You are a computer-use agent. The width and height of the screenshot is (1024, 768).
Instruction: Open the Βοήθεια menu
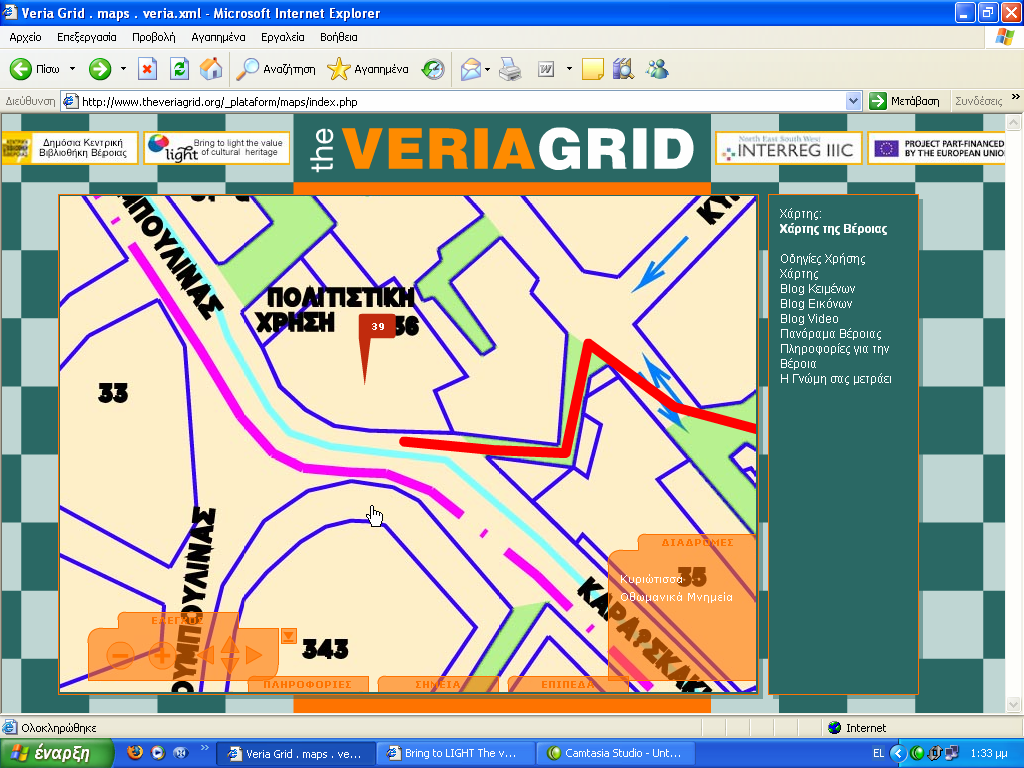click(338, 37)
